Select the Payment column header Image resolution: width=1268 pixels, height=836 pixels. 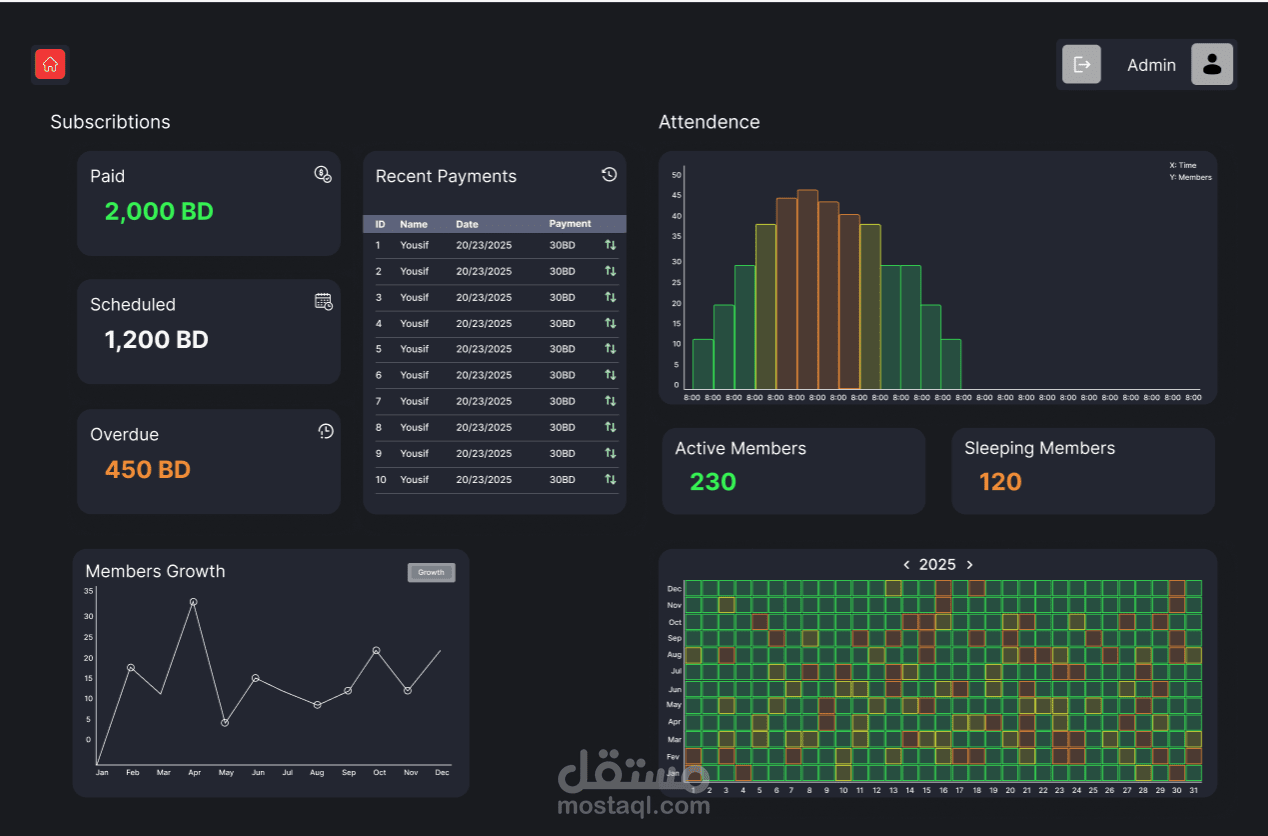pyautogui.click(x=570, y=224)
